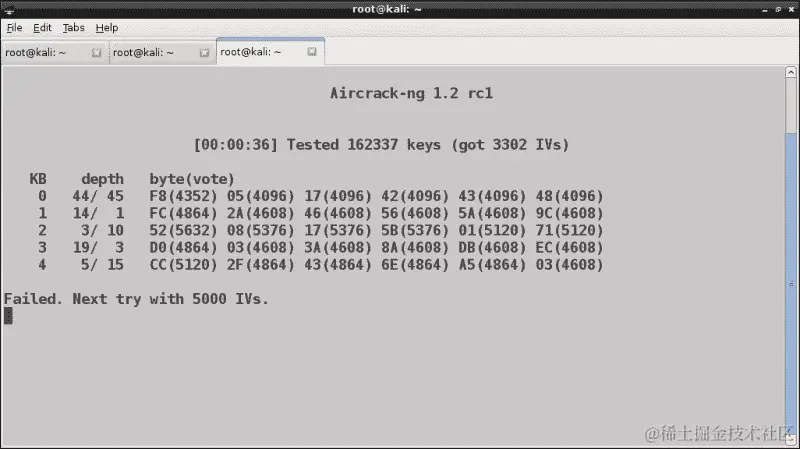The width and height of the screenshot is (800, 449).
Task: Click value 56(4608) in row 1
Action: coord(415,213)
